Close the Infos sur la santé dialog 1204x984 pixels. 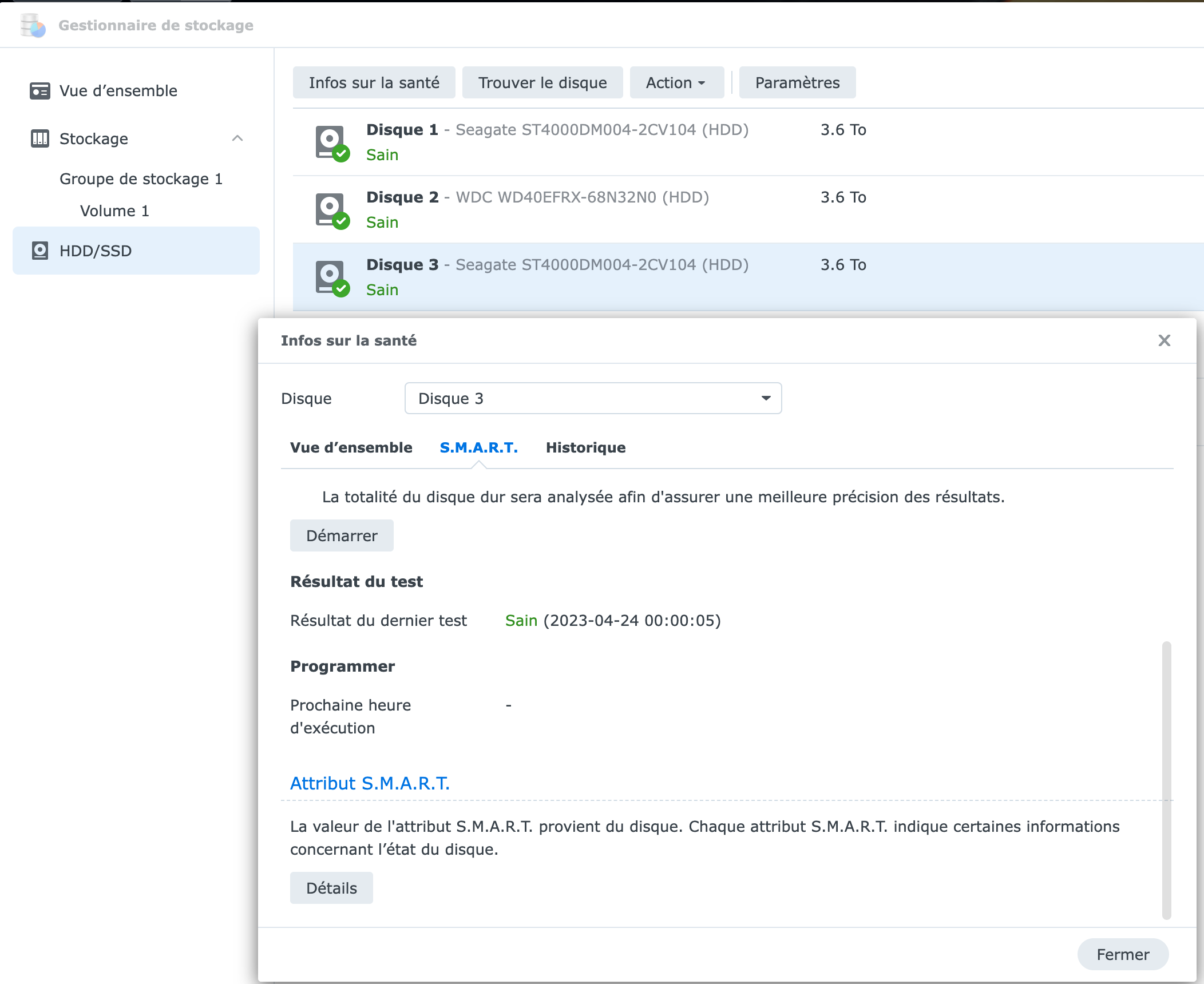pyautogui.click(x=1164, y=341)
